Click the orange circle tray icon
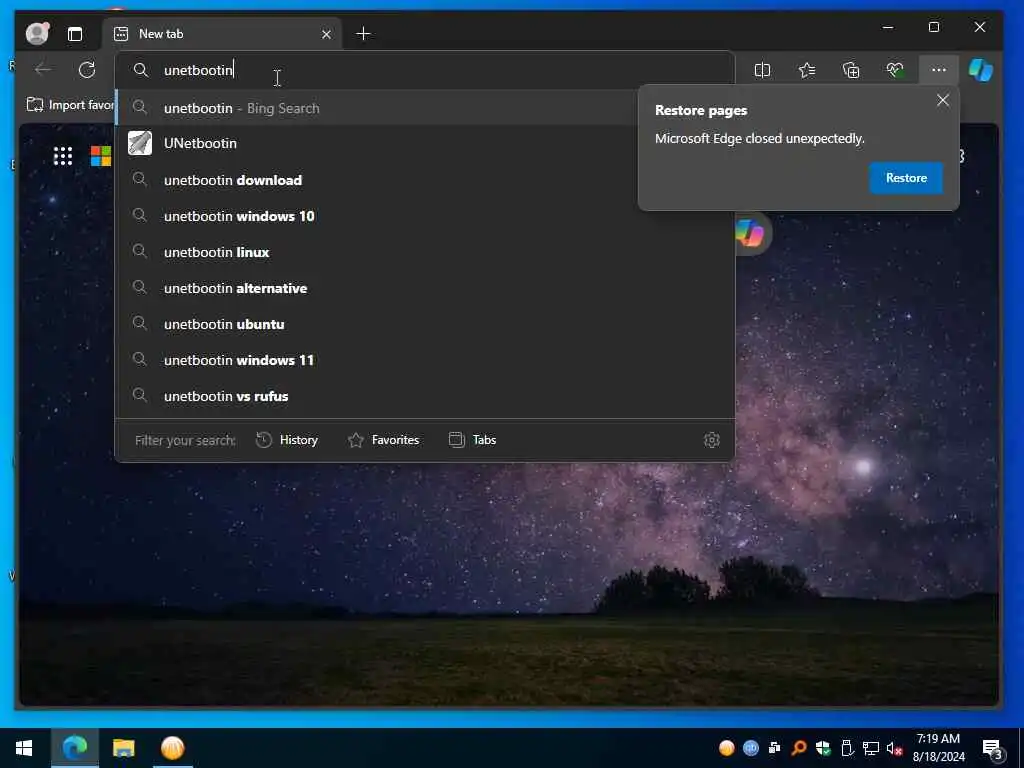The width and height of the screenshot is (1024, 768). (x=726, y=748)
